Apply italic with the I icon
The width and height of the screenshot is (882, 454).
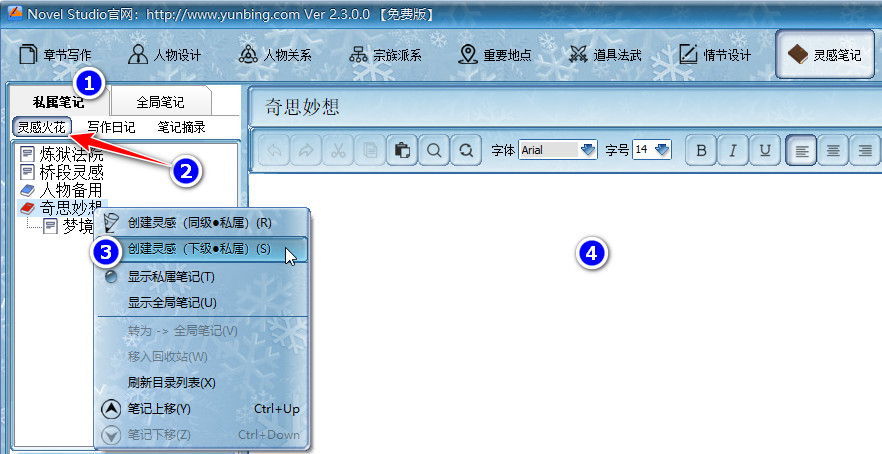tap(734, 150)
